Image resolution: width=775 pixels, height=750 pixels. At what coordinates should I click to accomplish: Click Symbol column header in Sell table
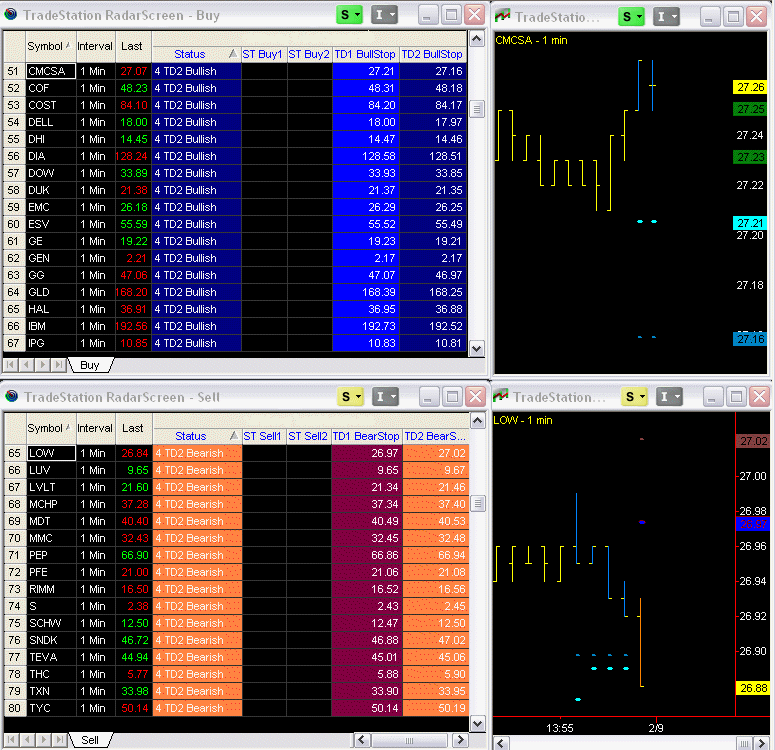50,428
